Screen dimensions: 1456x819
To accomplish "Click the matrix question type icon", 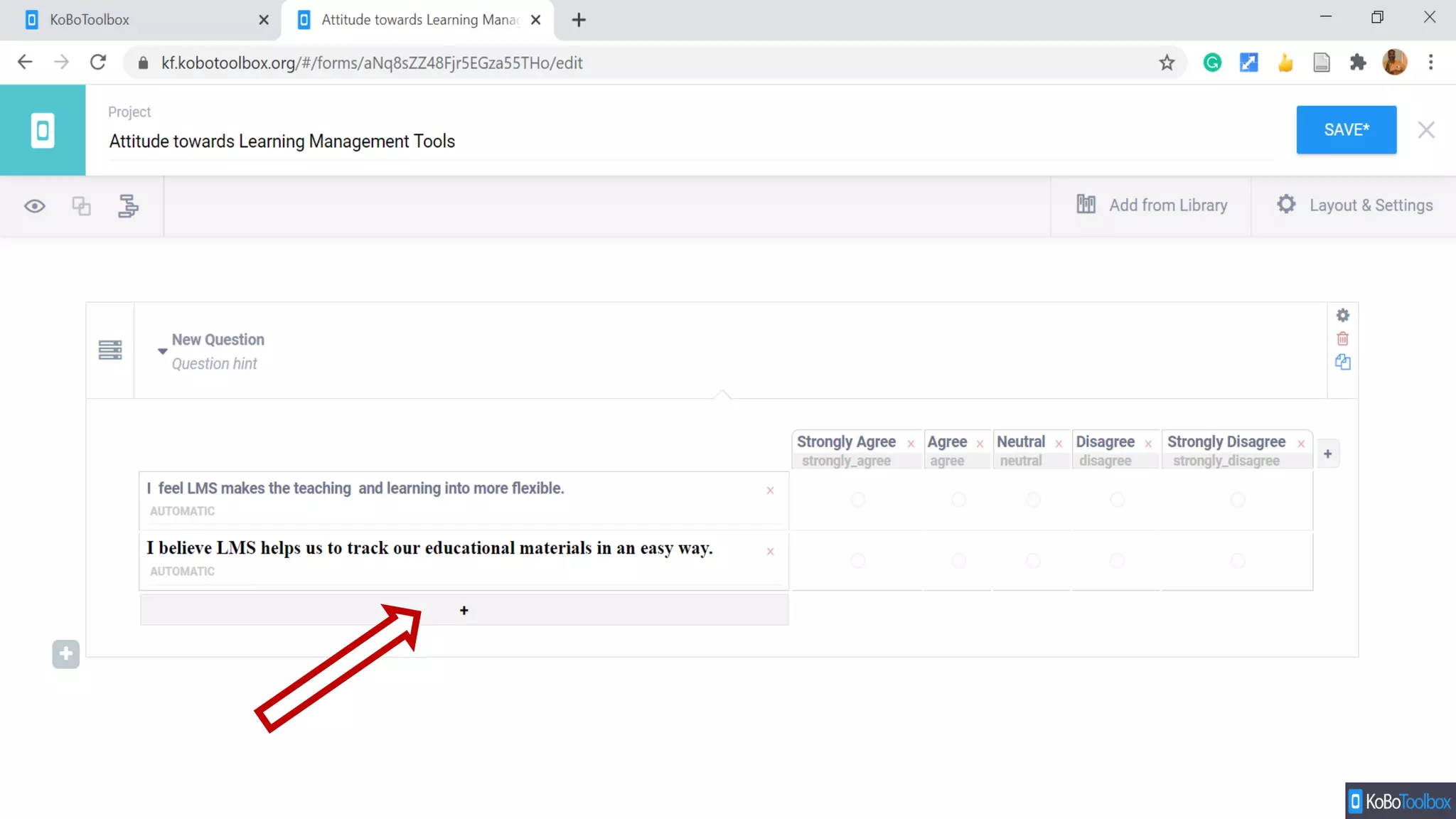I will click(110, 350).
